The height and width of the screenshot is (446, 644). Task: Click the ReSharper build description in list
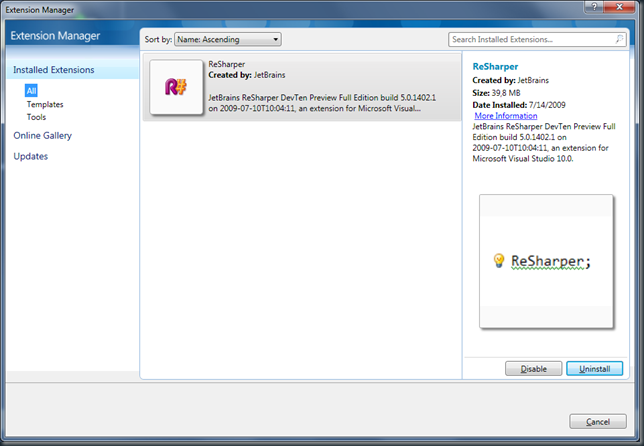tap(322, 103)
